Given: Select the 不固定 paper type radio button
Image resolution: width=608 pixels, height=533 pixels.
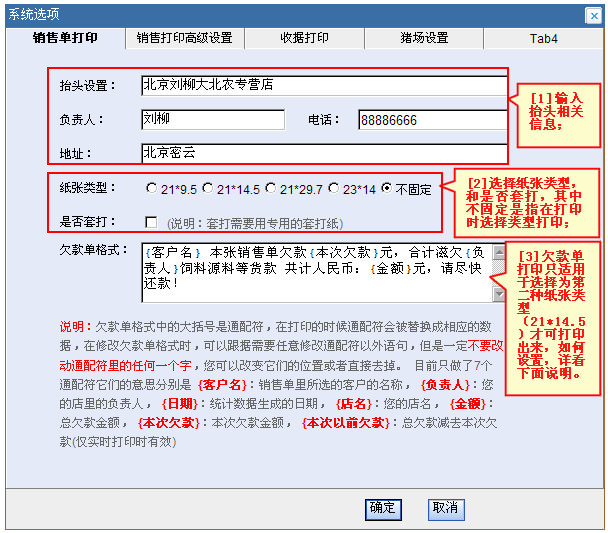Looking at the screenshot, I should coord(386,188).
